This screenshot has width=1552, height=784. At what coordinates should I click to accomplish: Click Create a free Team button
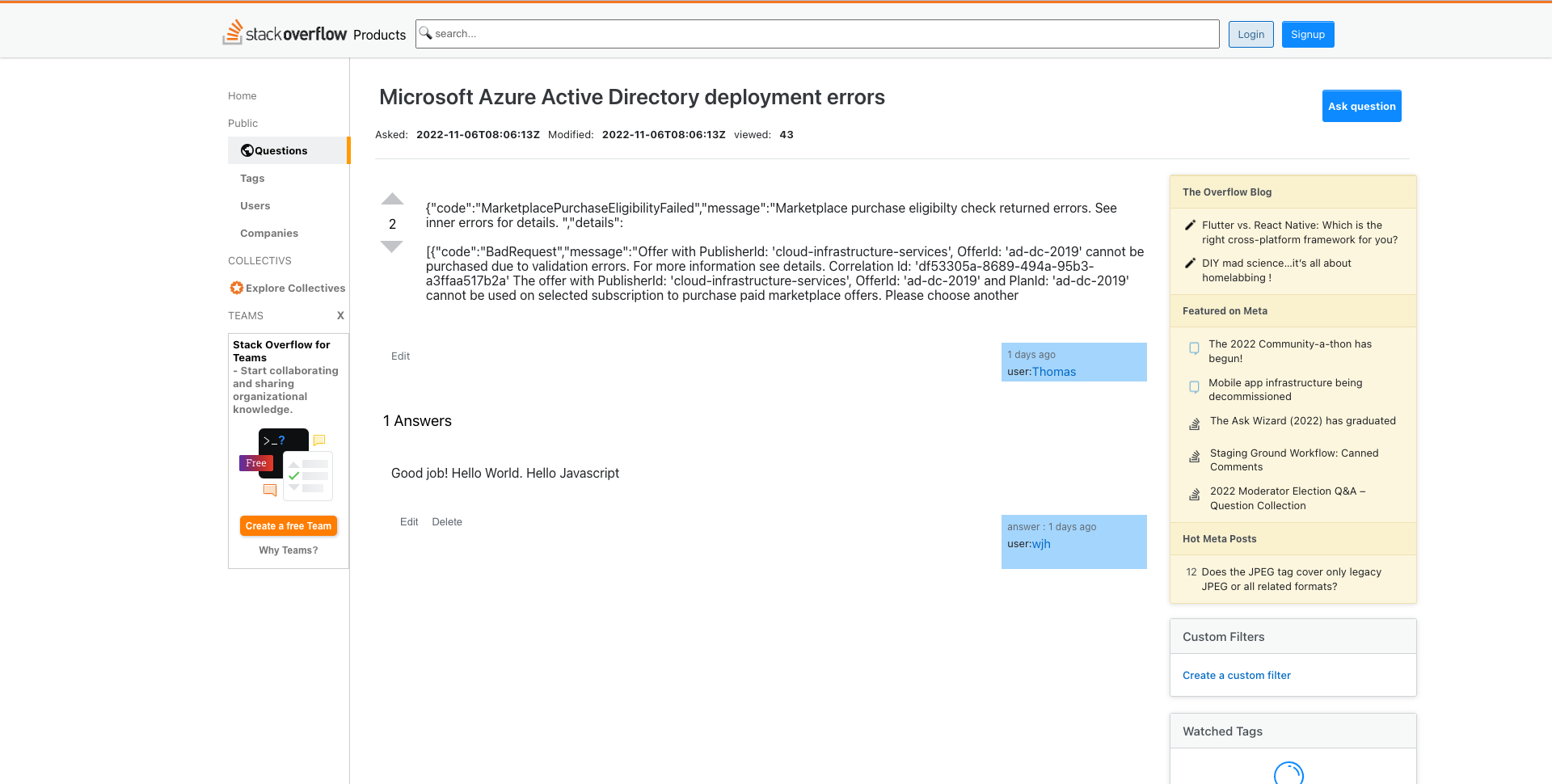(289, 525)
